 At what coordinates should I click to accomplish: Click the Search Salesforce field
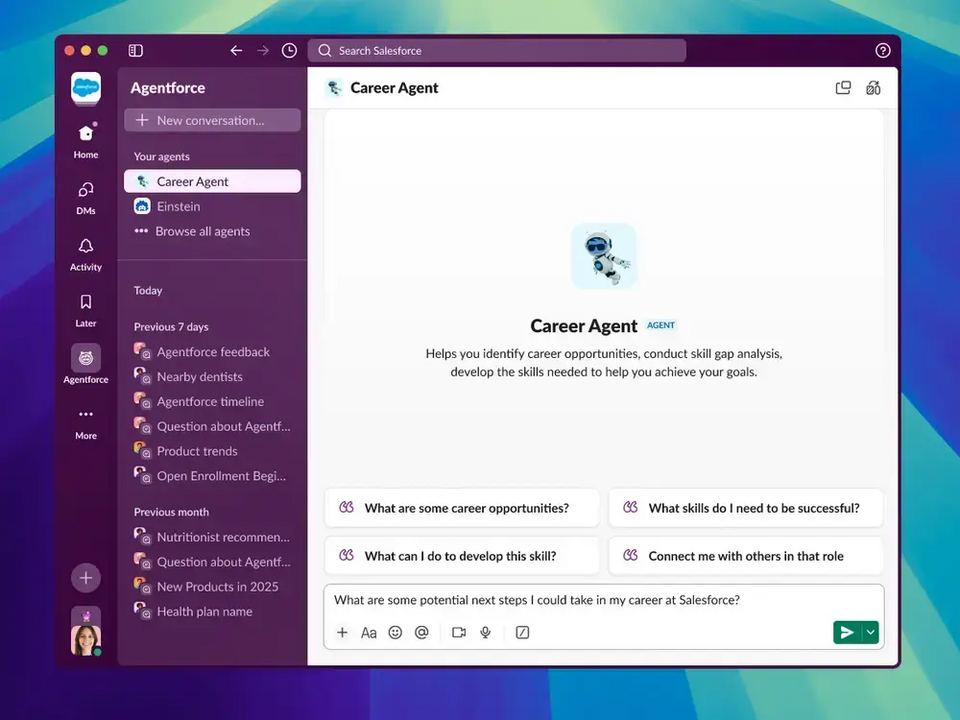point(497,50)
